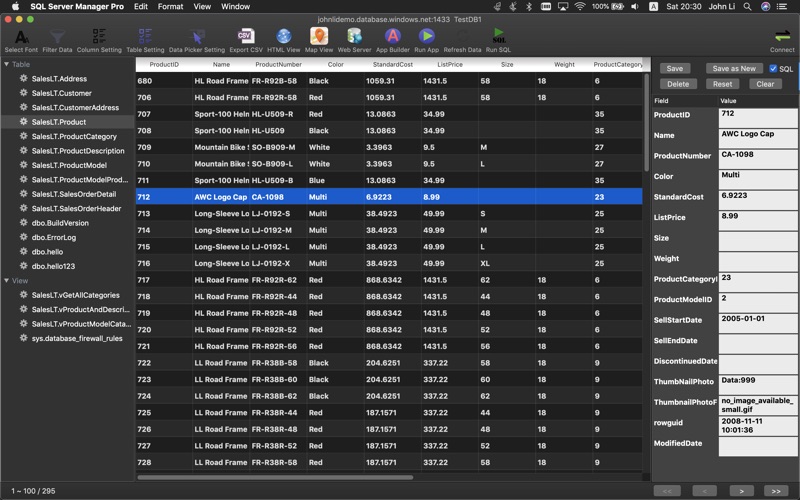Go to the next page of records
800x500 pixels.
click(x=741, y=491)
